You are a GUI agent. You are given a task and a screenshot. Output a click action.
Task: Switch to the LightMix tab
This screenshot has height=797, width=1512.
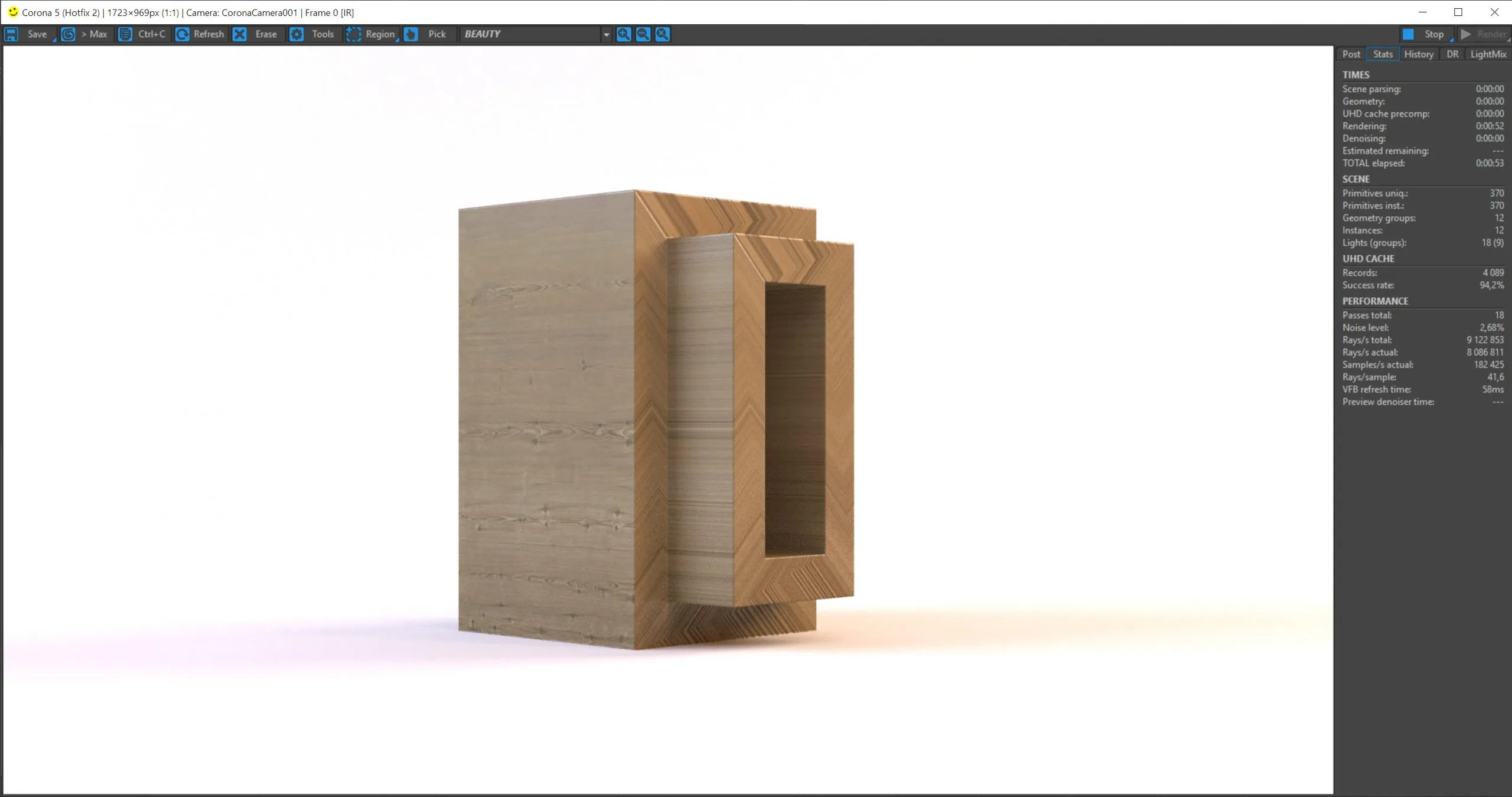[x=1488, y=54]
